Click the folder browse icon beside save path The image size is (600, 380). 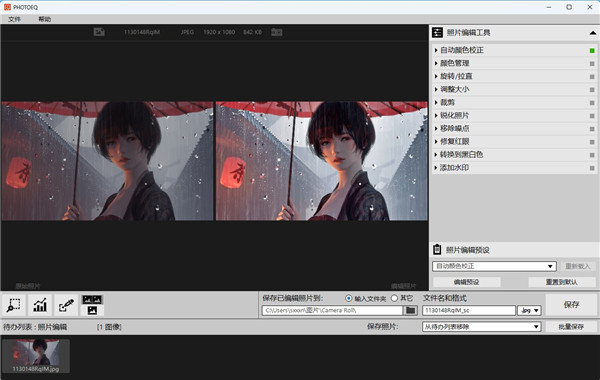[410, 310]
